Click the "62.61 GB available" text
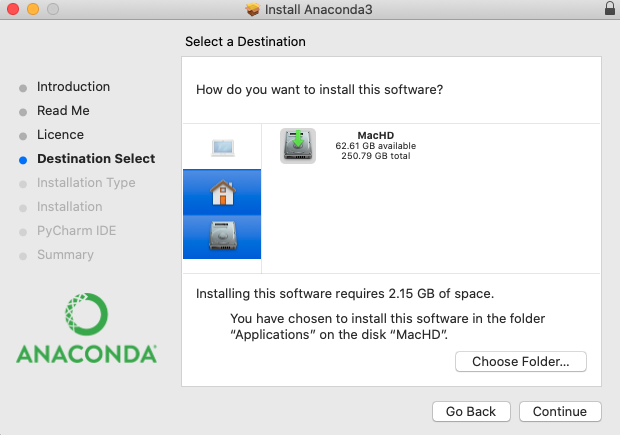The width and height of the screenshot is (620, 435). [376, 146]
